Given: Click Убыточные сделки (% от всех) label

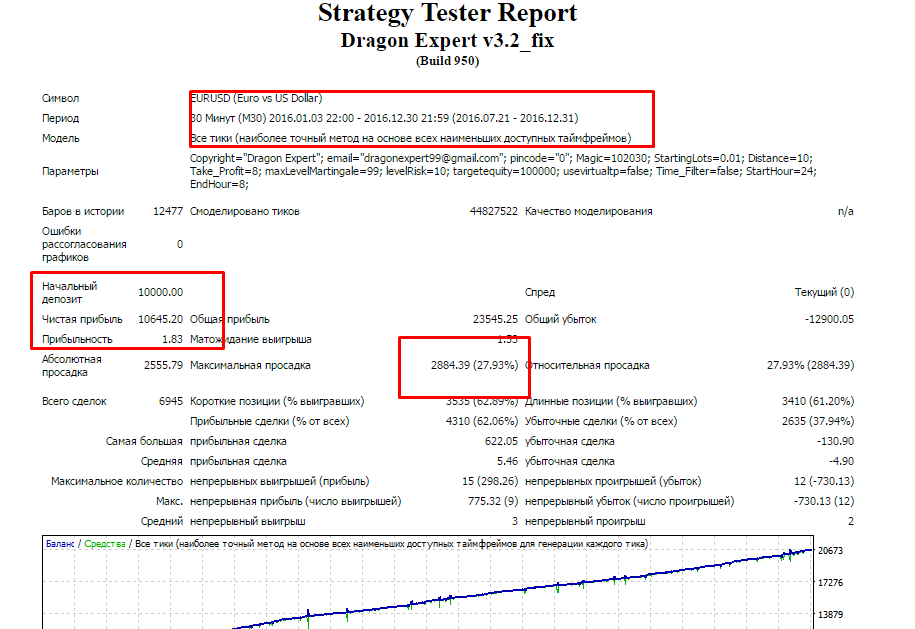Looking at the screenshot, I should pyautogui.click(x=601, y=421).
